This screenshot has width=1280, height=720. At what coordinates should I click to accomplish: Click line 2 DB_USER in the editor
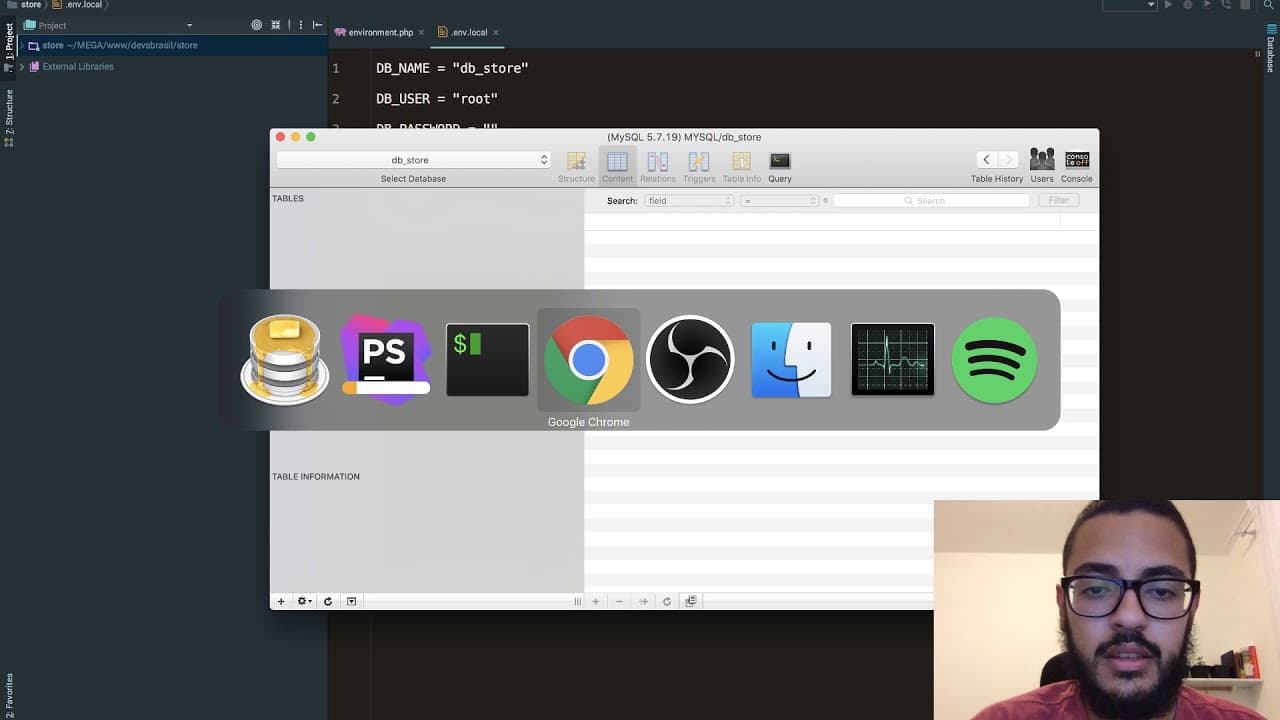click(x=437, y=99)
